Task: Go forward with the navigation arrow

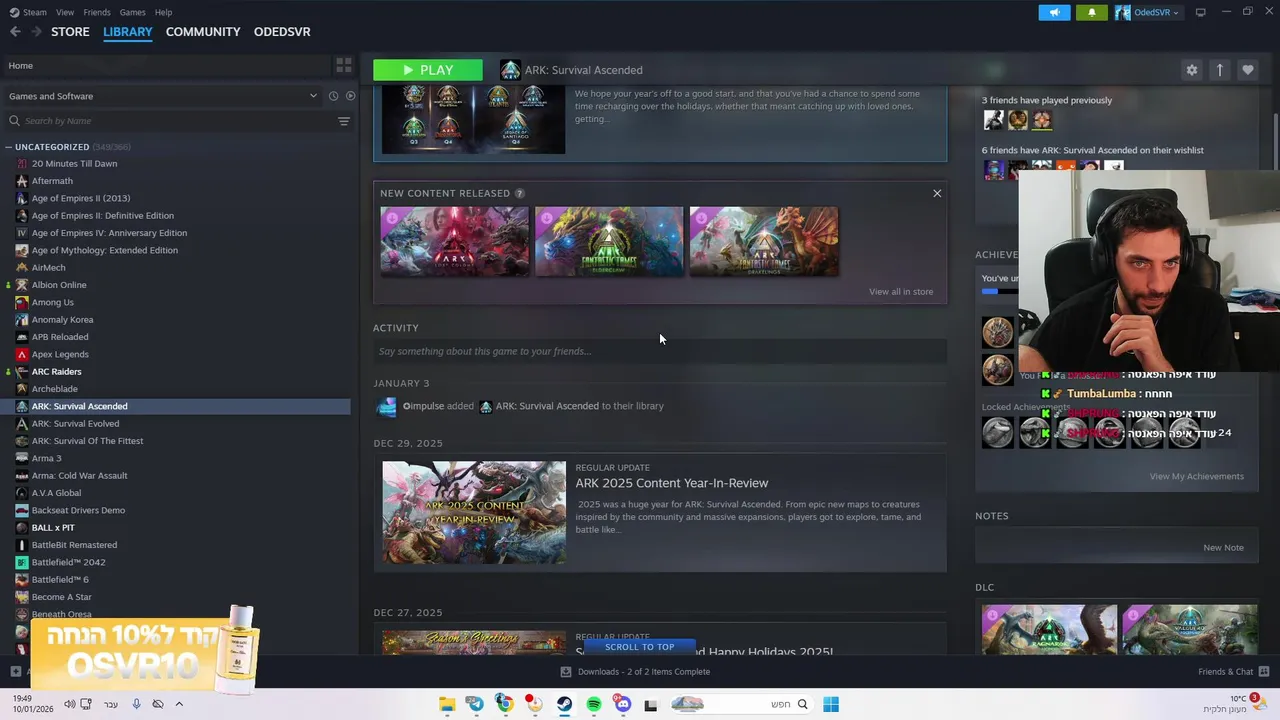Action: coord(36,32)
